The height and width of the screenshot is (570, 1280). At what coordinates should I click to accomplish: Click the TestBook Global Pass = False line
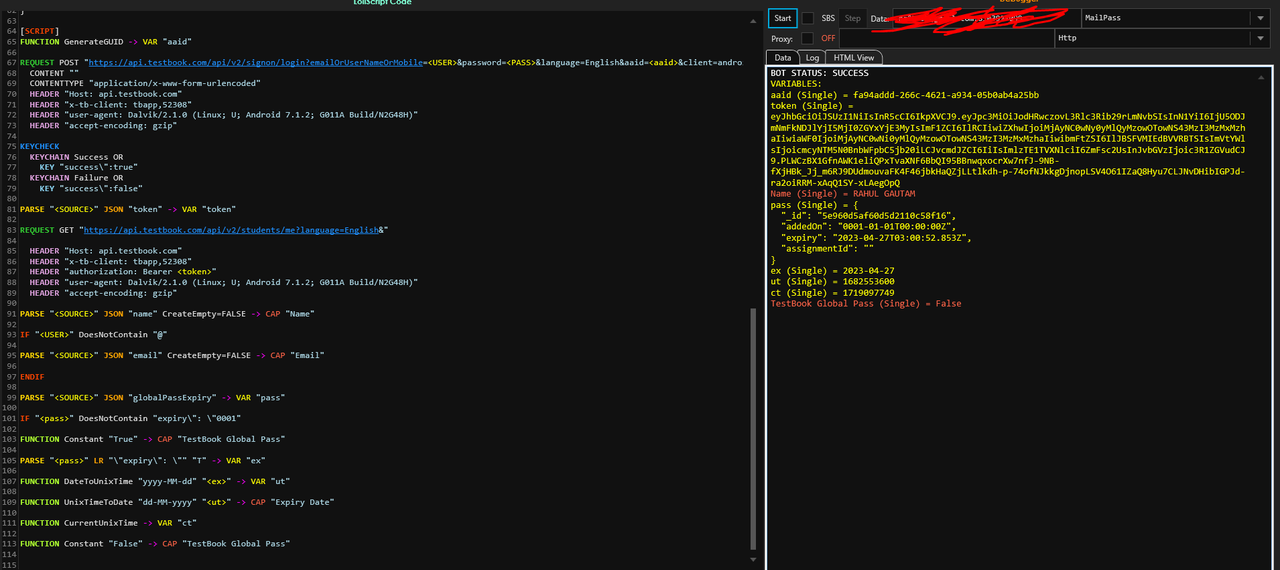[866, 303]
